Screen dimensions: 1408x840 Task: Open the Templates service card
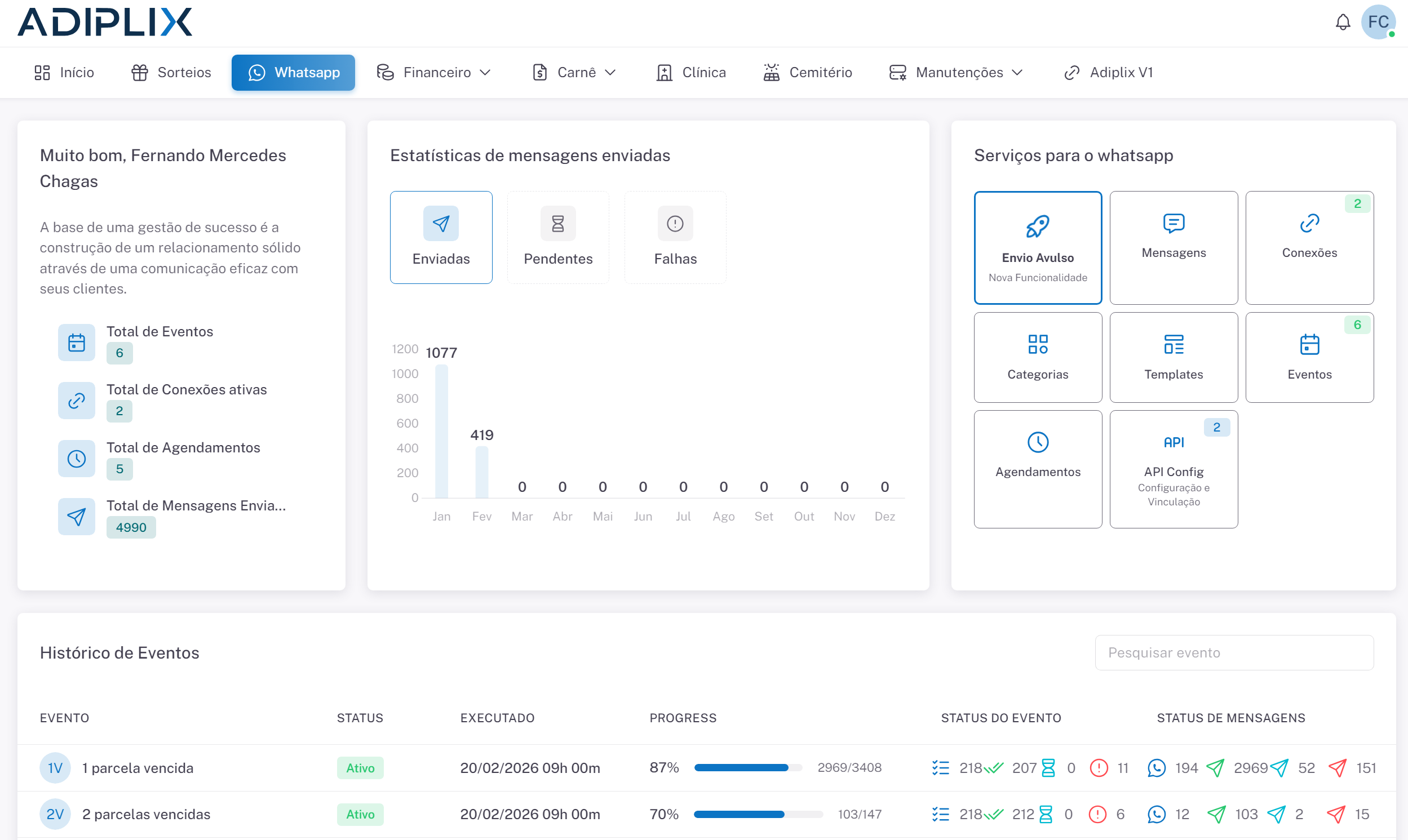pos(1173,357)
